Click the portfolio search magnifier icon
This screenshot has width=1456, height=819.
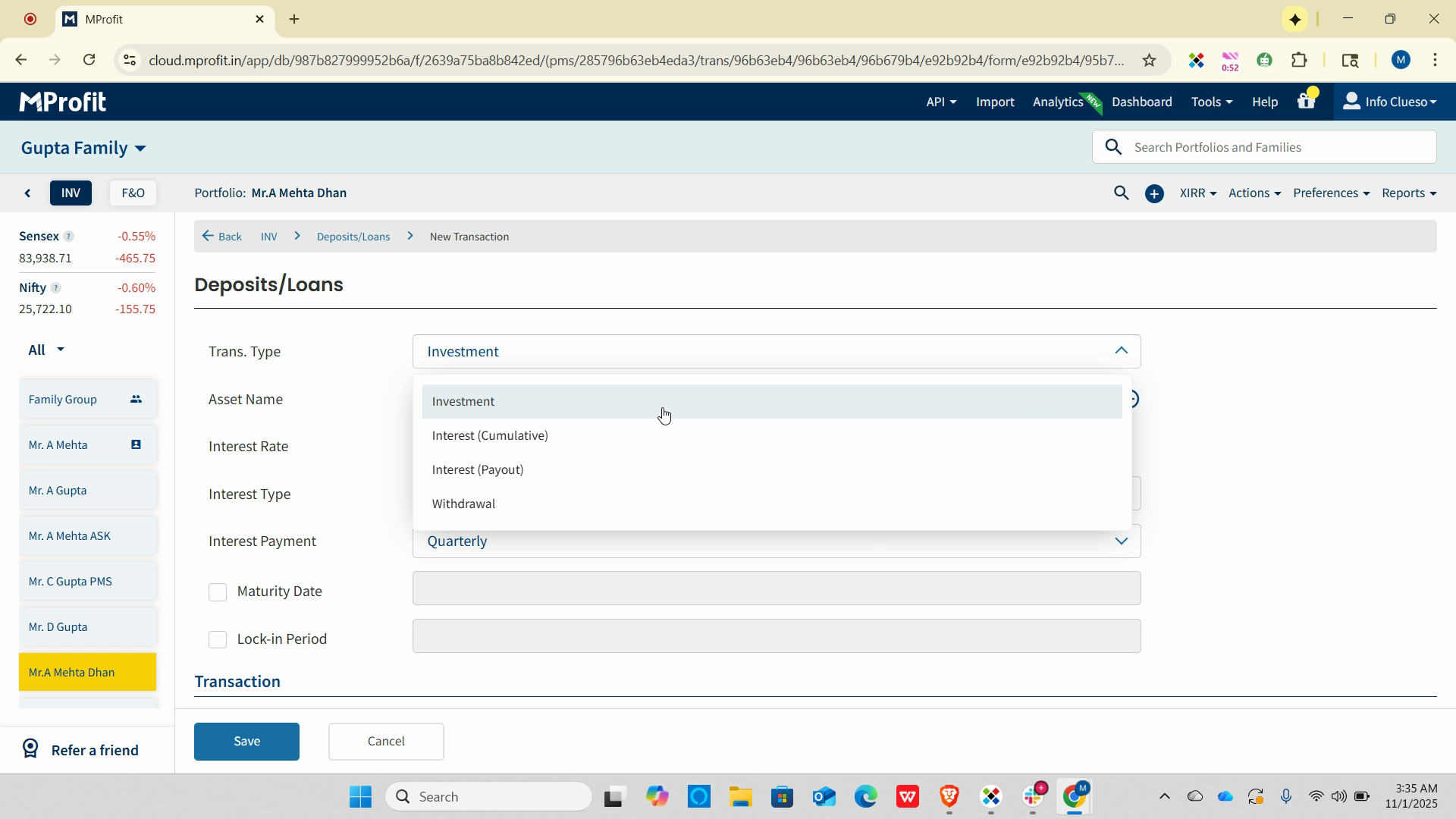(1121, 193)
